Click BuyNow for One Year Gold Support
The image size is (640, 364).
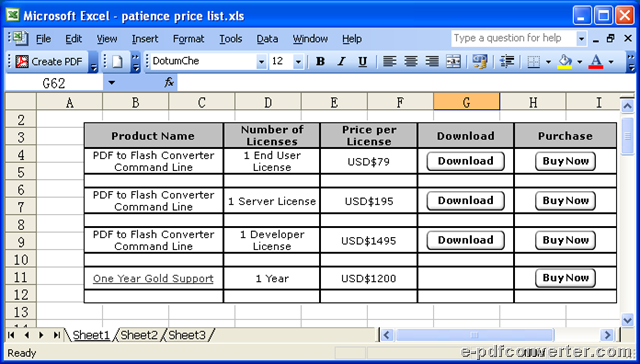tap(565, 278)
